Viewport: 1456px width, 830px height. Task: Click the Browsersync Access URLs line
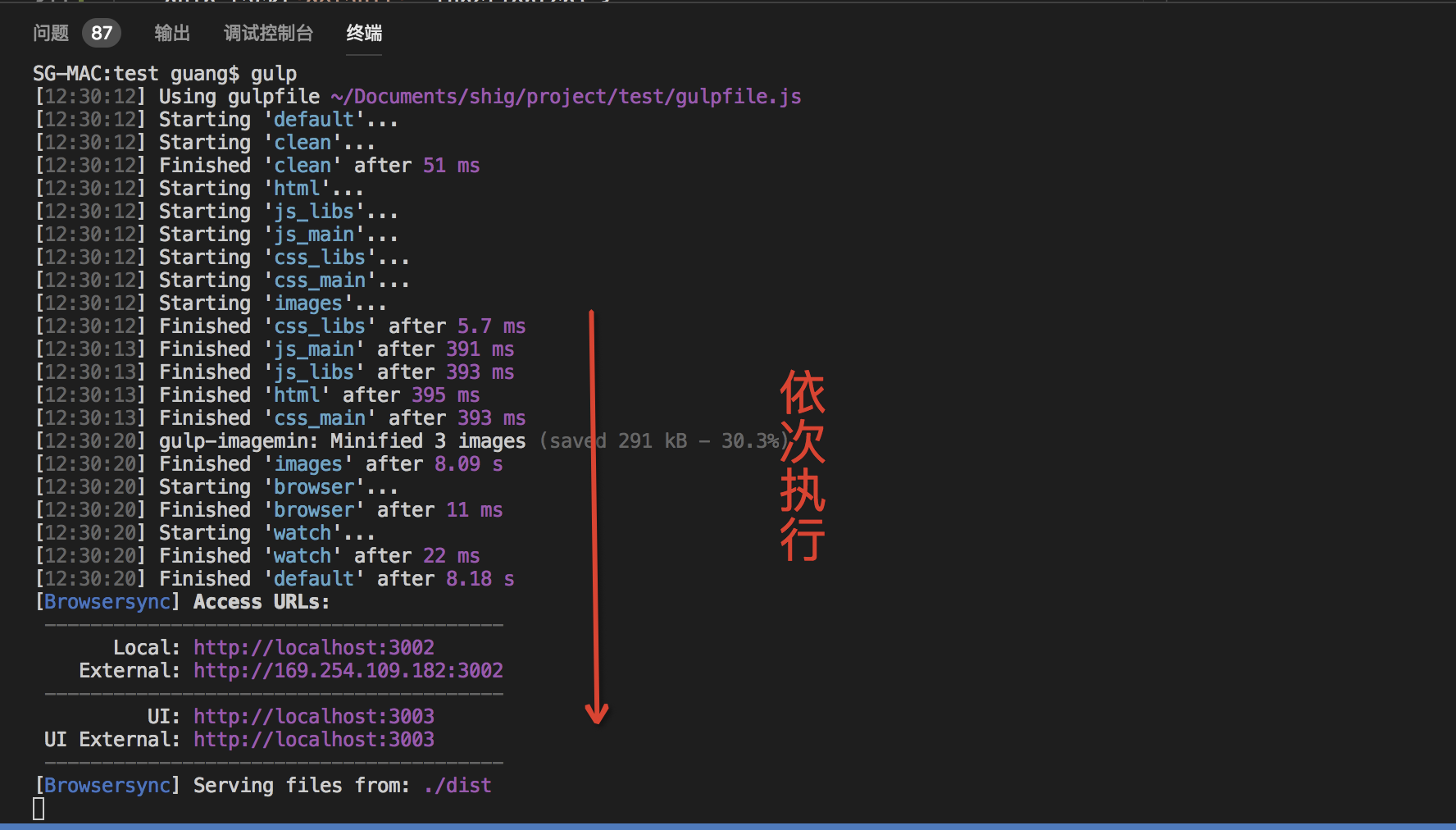182,602
